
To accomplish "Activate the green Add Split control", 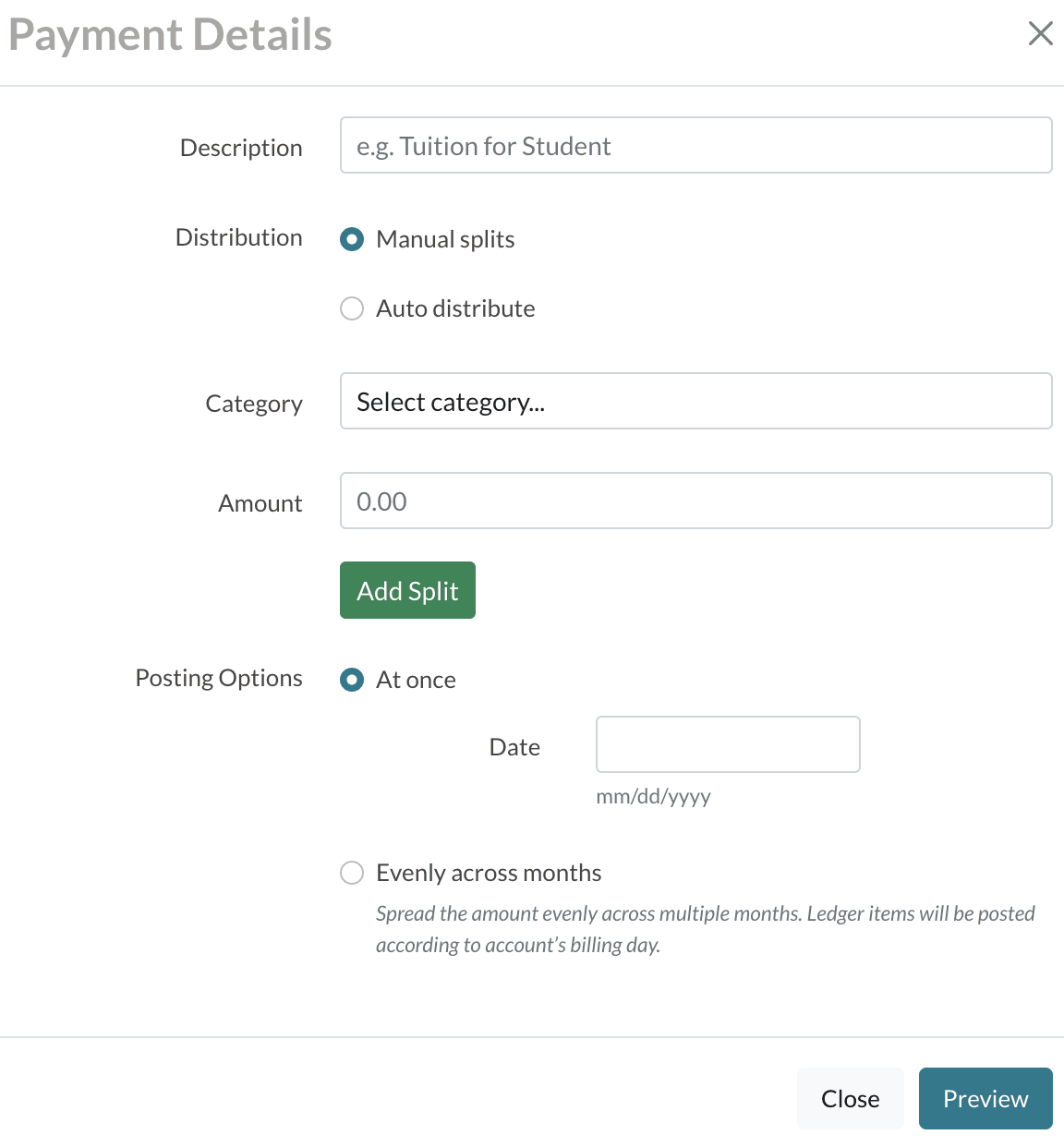I will (x=407, y=590).
